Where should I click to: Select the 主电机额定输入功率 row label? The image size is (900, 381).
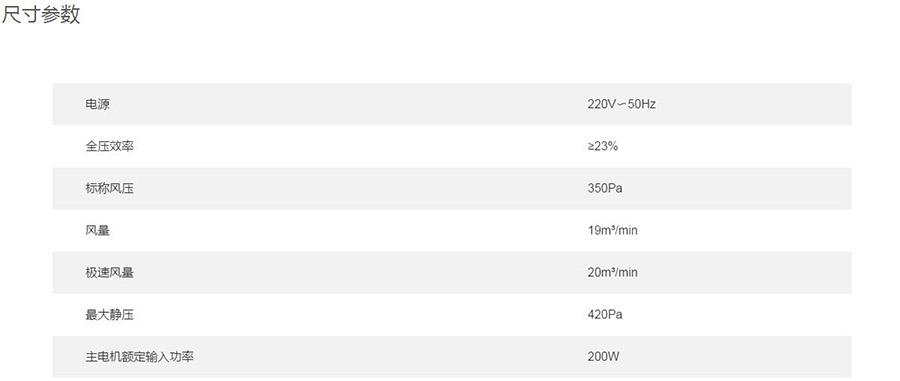click(139, 356)
